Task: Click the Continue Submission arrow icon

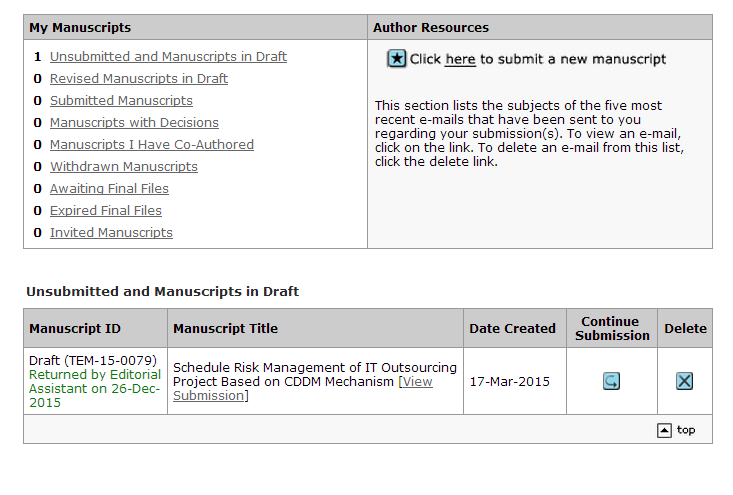Action: click(611, 381)
